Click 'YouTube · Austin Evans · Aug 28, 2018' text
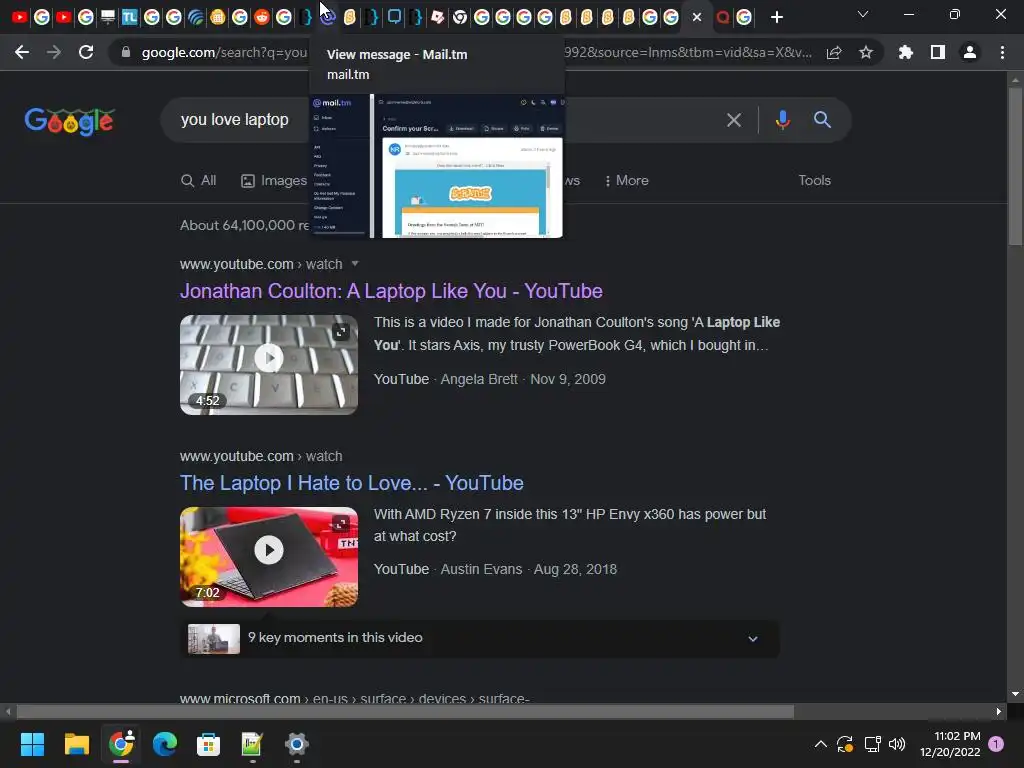Image resolution: width=1024 pixels, height=768 pixels. tap(495, 569)
